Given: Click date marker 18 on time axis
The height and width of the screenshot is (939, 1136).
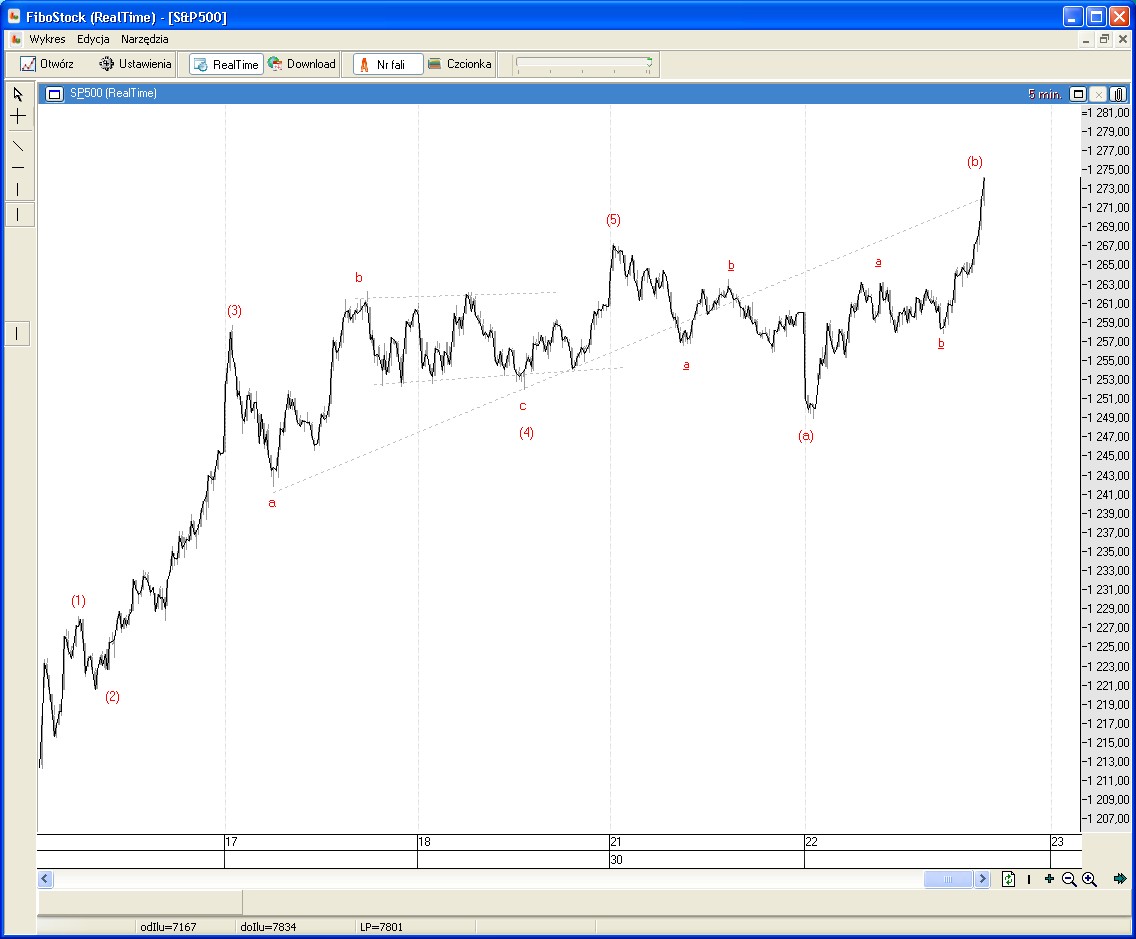Looking at the screenshot, I should [x=425, y=842].
